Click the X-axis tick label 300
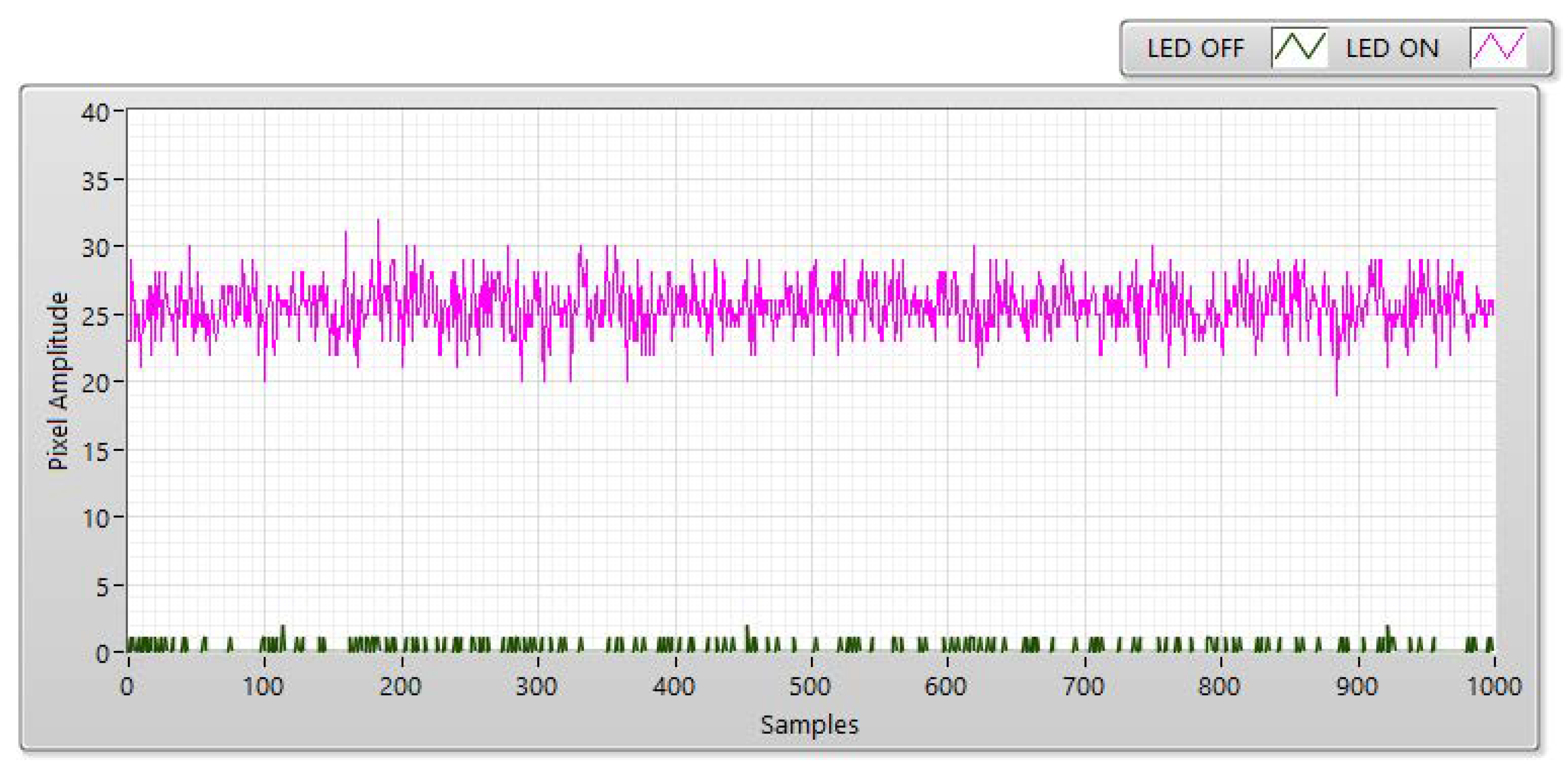 coord(536,687)
